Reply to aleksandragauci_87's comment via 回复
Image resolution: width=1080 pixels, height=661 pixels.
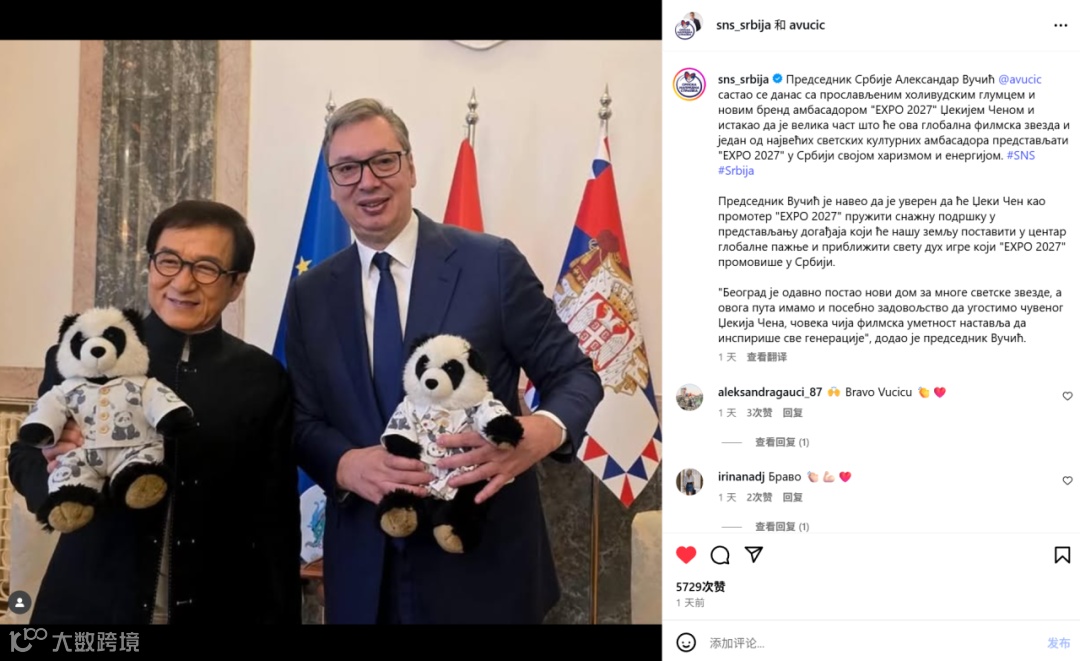tap(793, 412)
